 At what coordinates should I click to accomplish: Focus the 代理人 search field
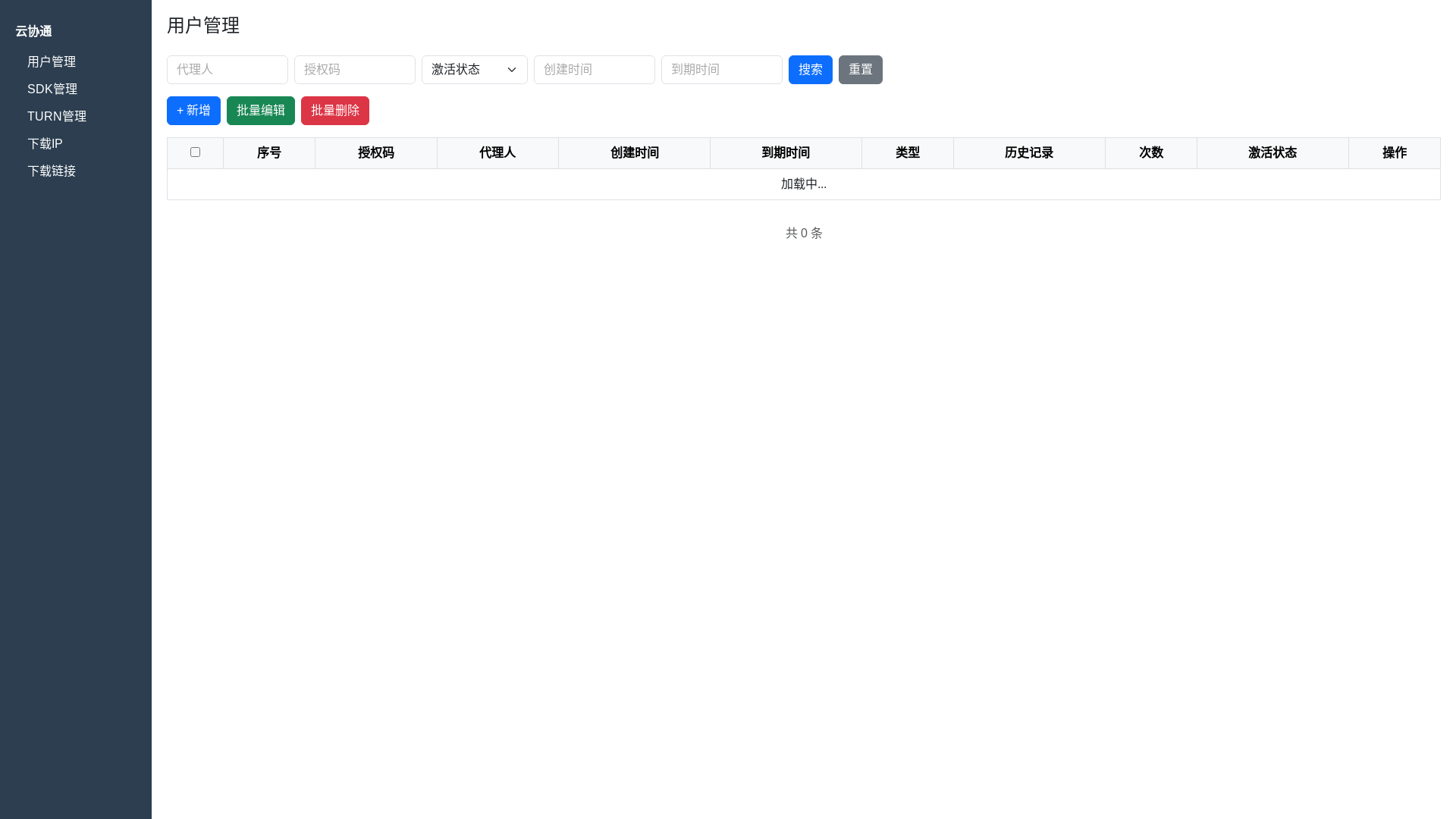pyautogui.click(x=227, y=70)
